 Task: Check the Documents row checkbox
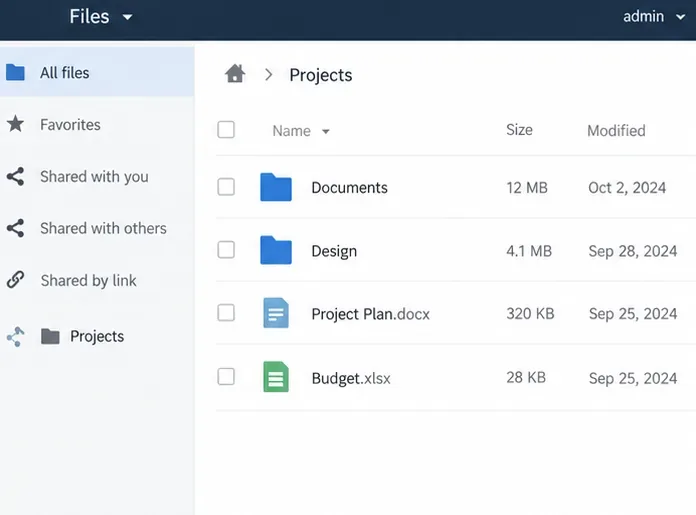[x=226, y=187]
